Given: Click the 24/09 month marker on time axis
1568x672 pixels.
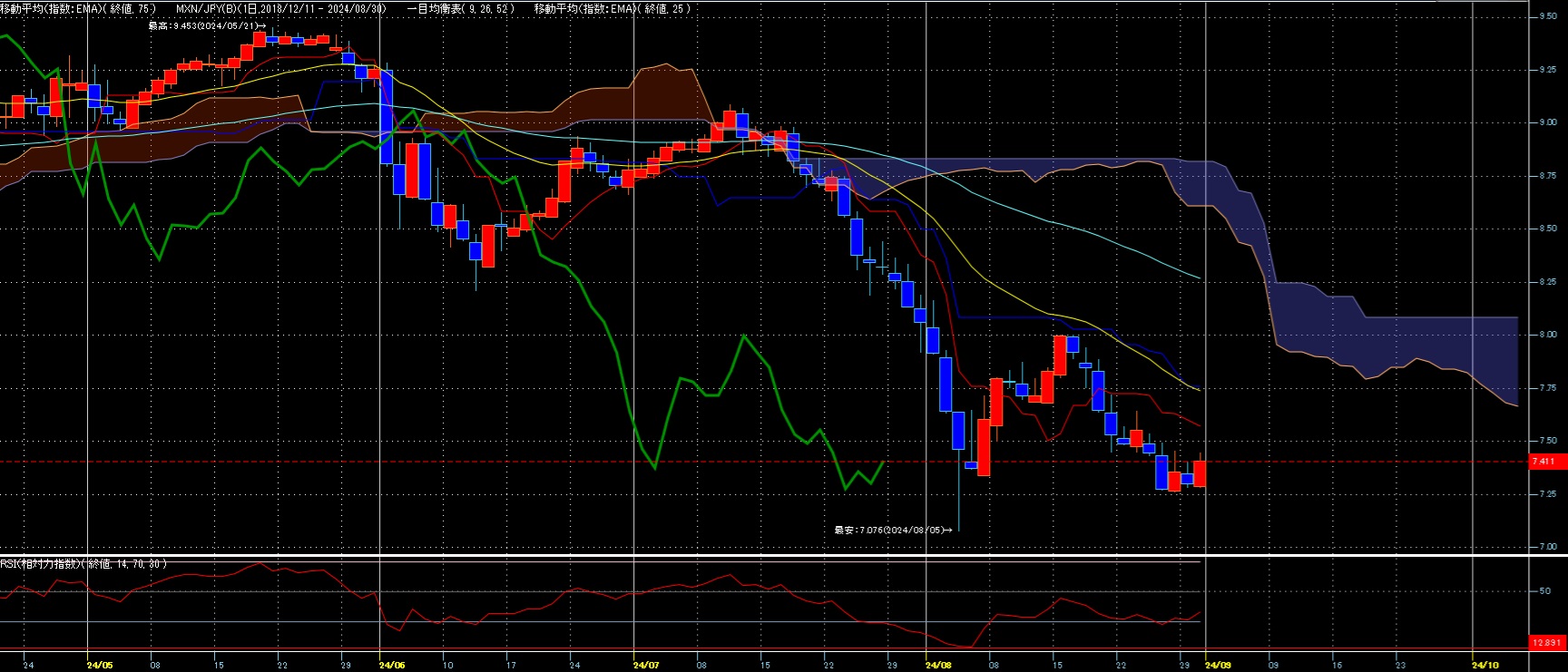Looking at the screenshot, I should point(1218,665).
